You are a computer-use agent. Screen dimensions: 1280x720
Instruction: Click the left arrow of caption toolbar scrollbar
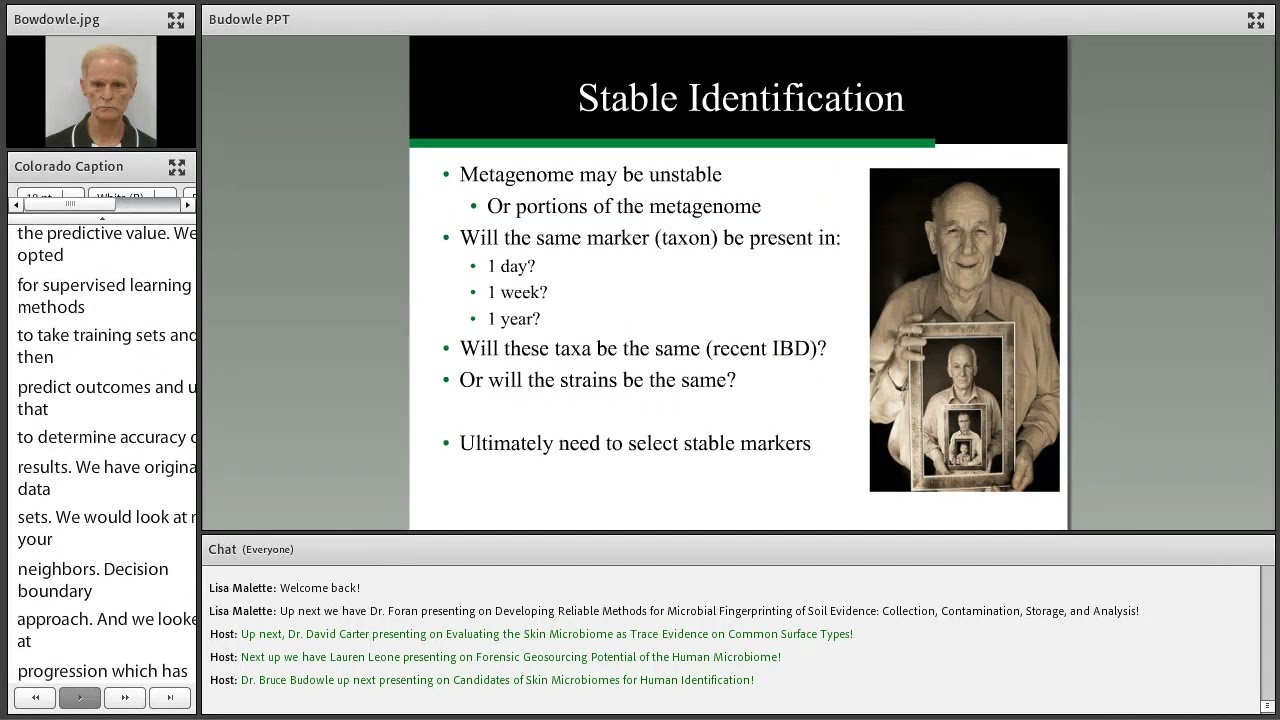click(16, 205)
